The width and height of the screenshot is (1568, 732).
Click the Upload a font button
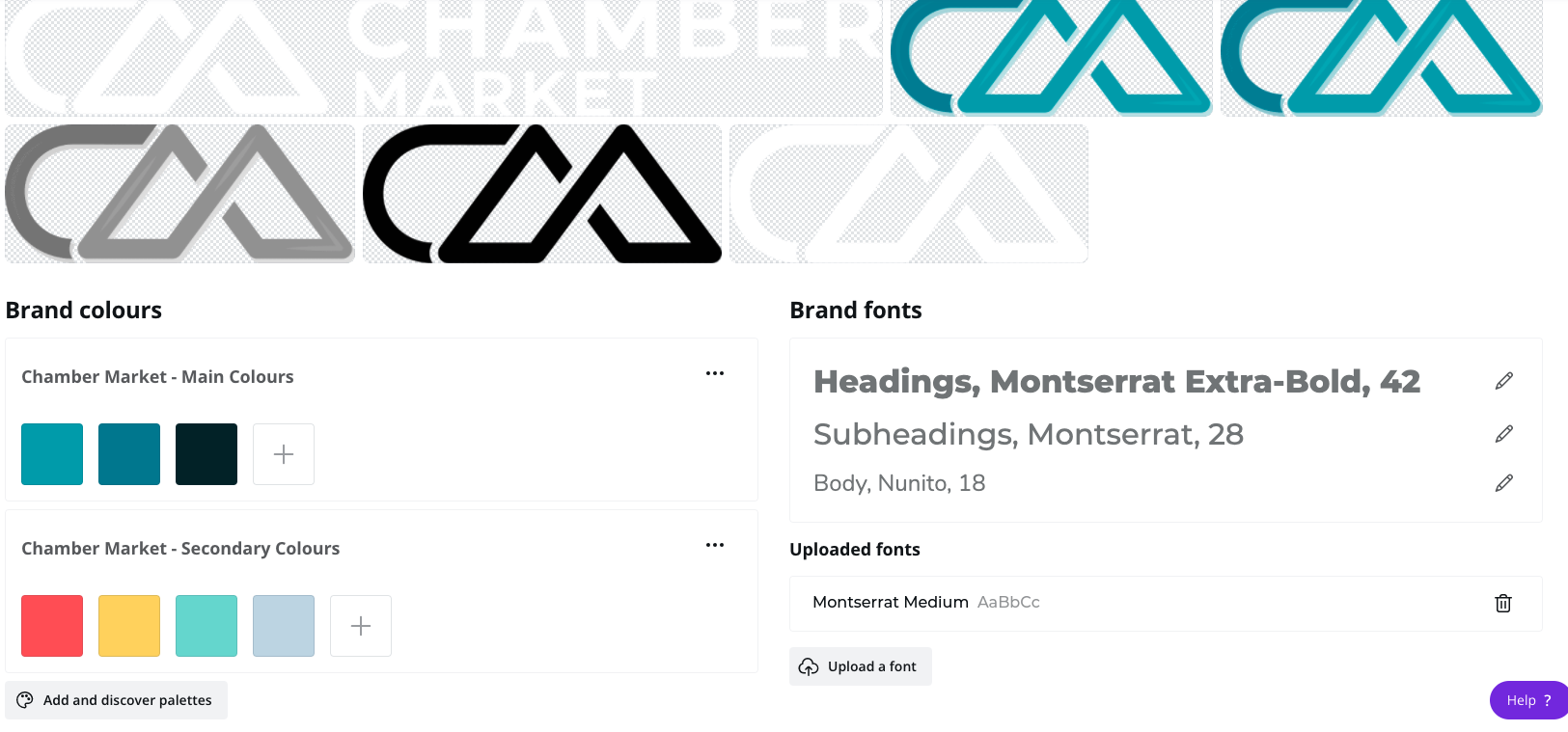pyautogui.click(x=860, y=665)
